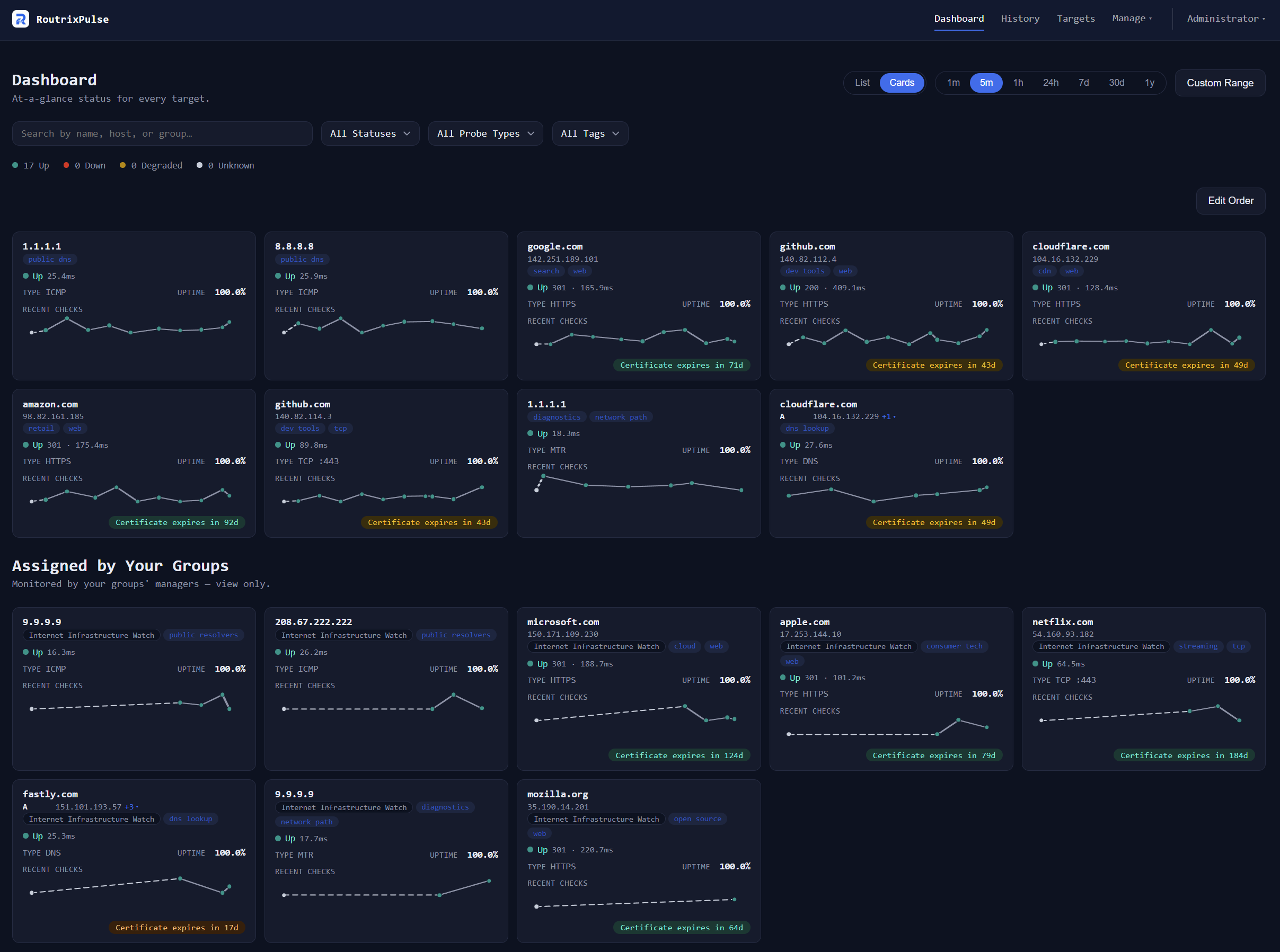Expand the +1 addresses on cloudflare.com DNS card
Screen dimensions: 1280x952
tap(888, 416)
